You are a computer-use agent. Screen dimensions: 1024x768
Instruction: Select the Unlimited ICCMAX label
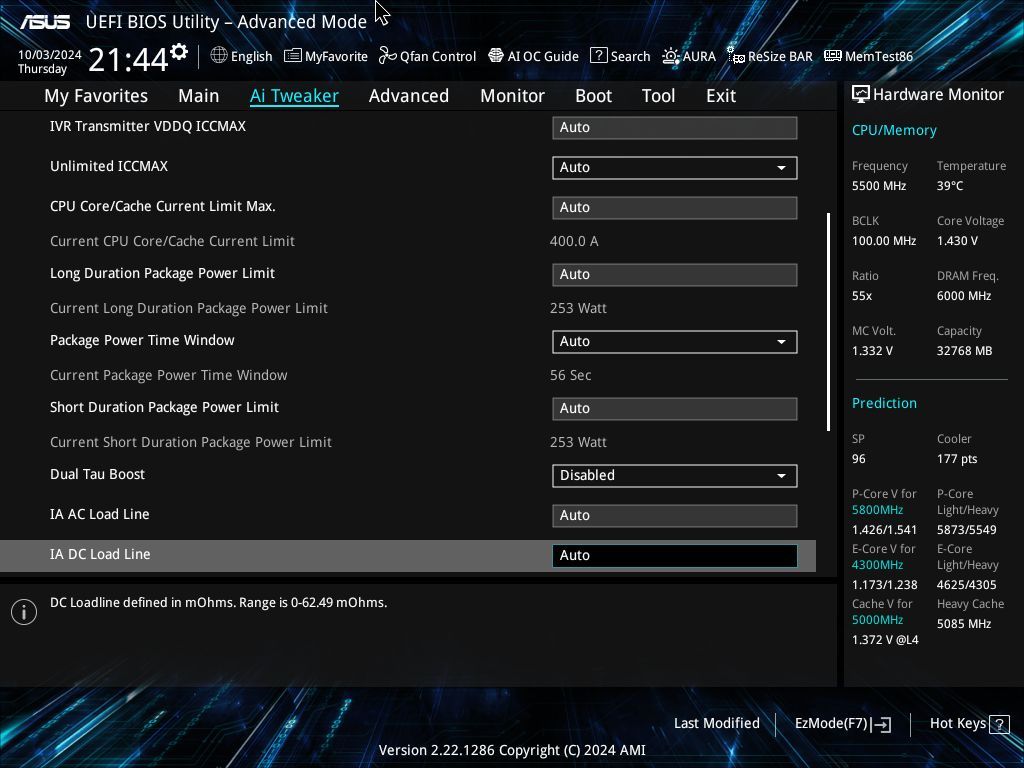tap(109, 166)
